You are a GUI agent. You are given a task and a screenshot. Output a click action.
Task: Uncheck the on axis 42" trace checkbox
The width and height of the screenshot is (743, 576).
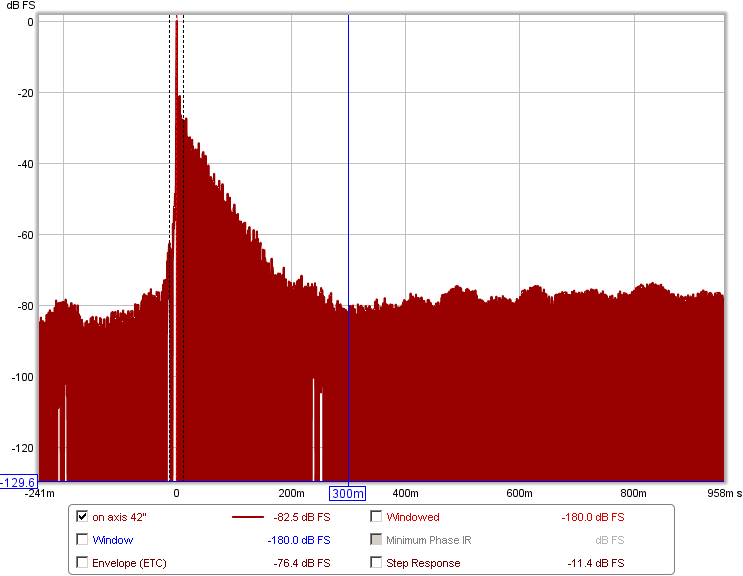point(82,516)
